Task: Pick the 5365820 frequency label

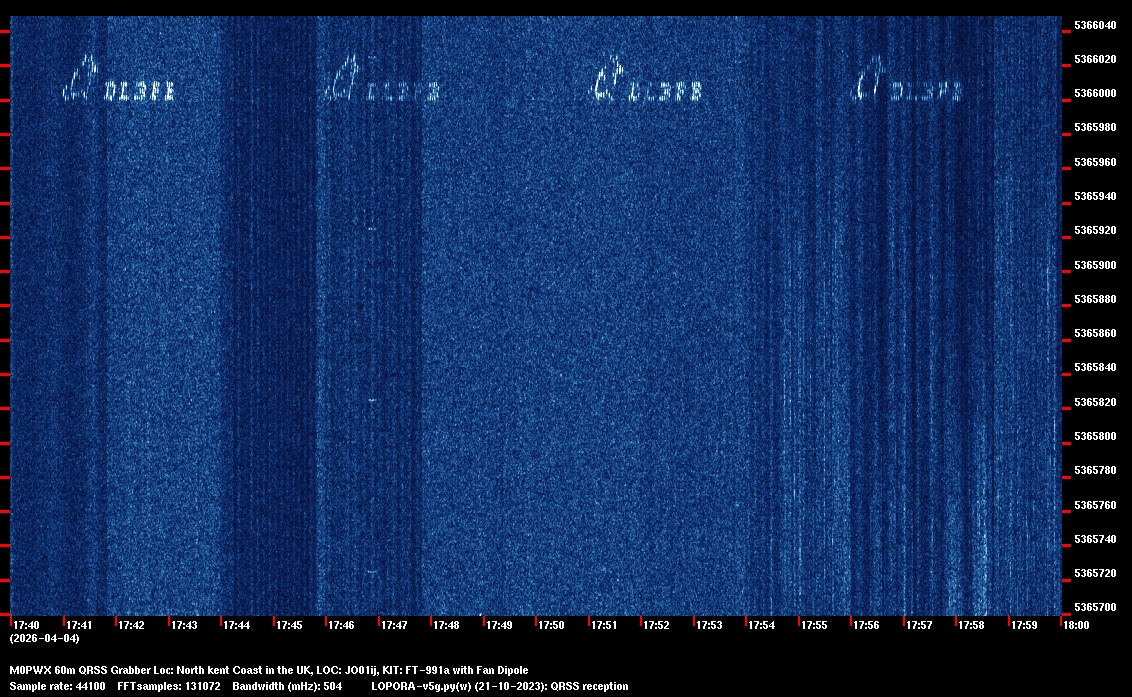Action: point(1095,402)
